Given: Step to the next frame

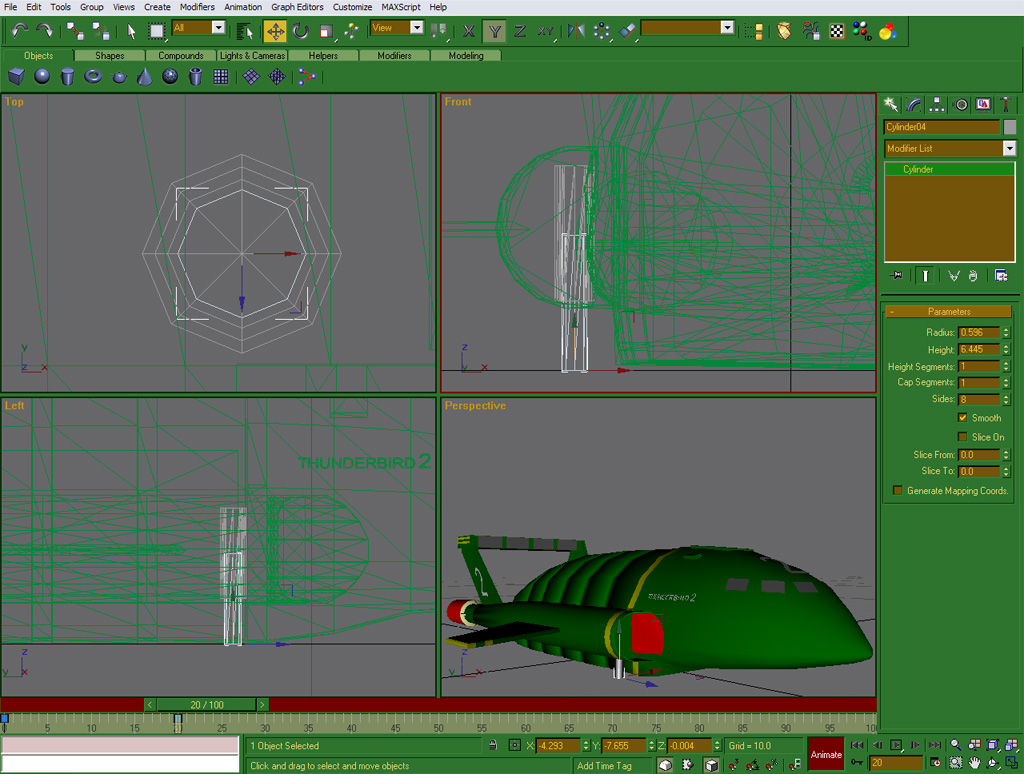Looking at the screenshot, I should coord(916,745).
